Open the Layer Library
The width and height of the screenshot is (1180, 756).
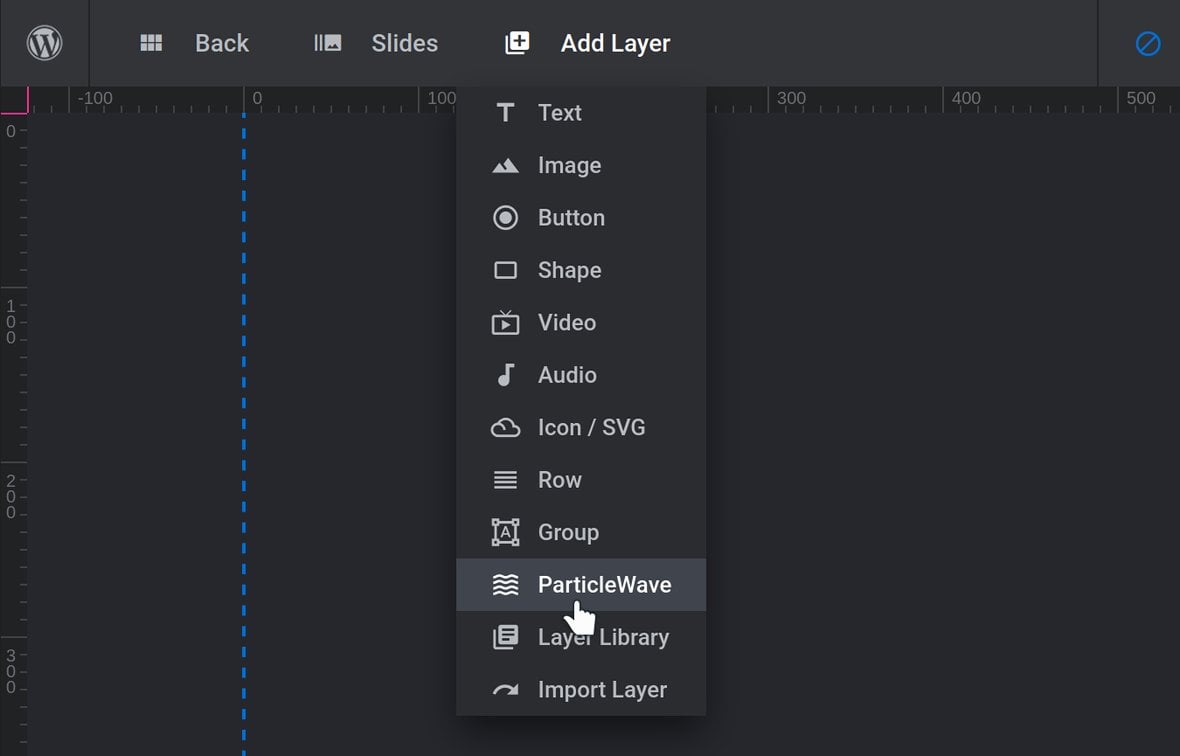[x=581, y=637]
